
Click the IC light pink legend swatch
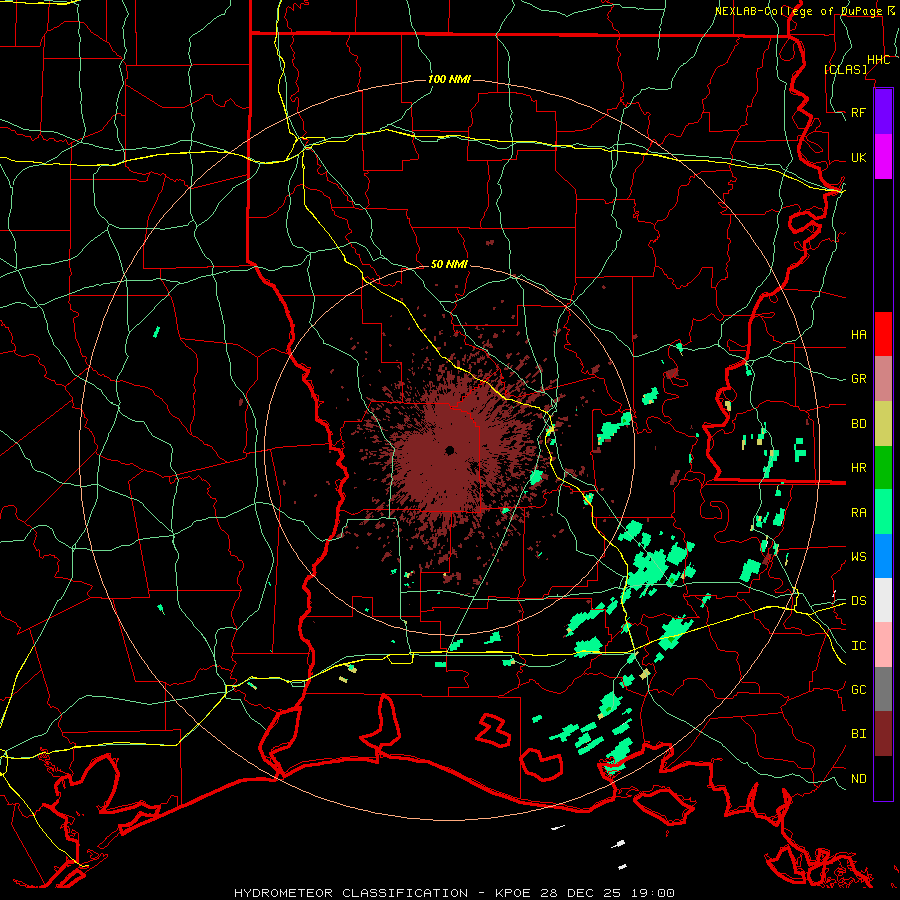point(883,645)
